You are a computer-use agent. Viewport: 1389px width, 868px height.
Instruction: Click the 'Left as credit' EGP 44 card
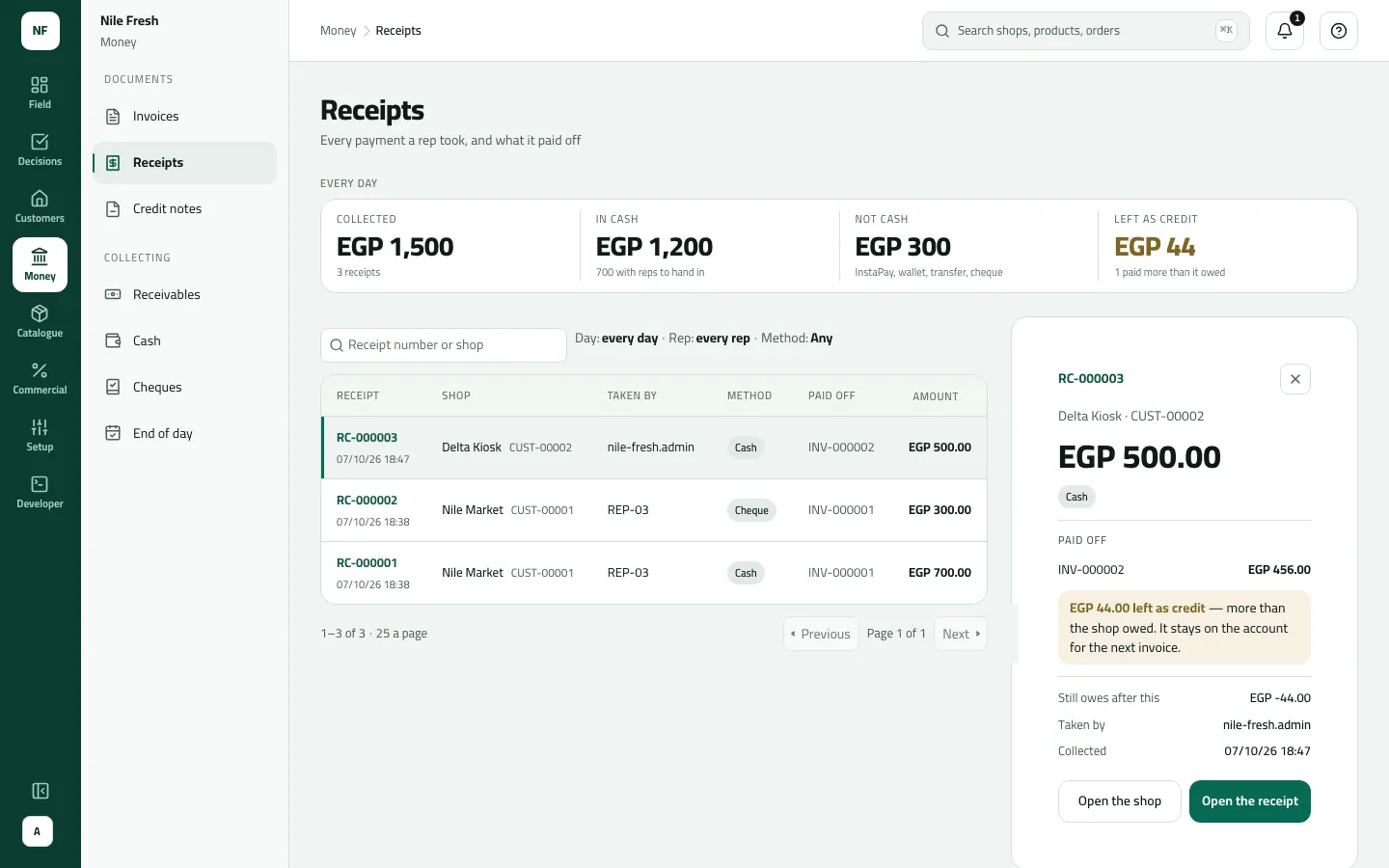(1227, 246)
